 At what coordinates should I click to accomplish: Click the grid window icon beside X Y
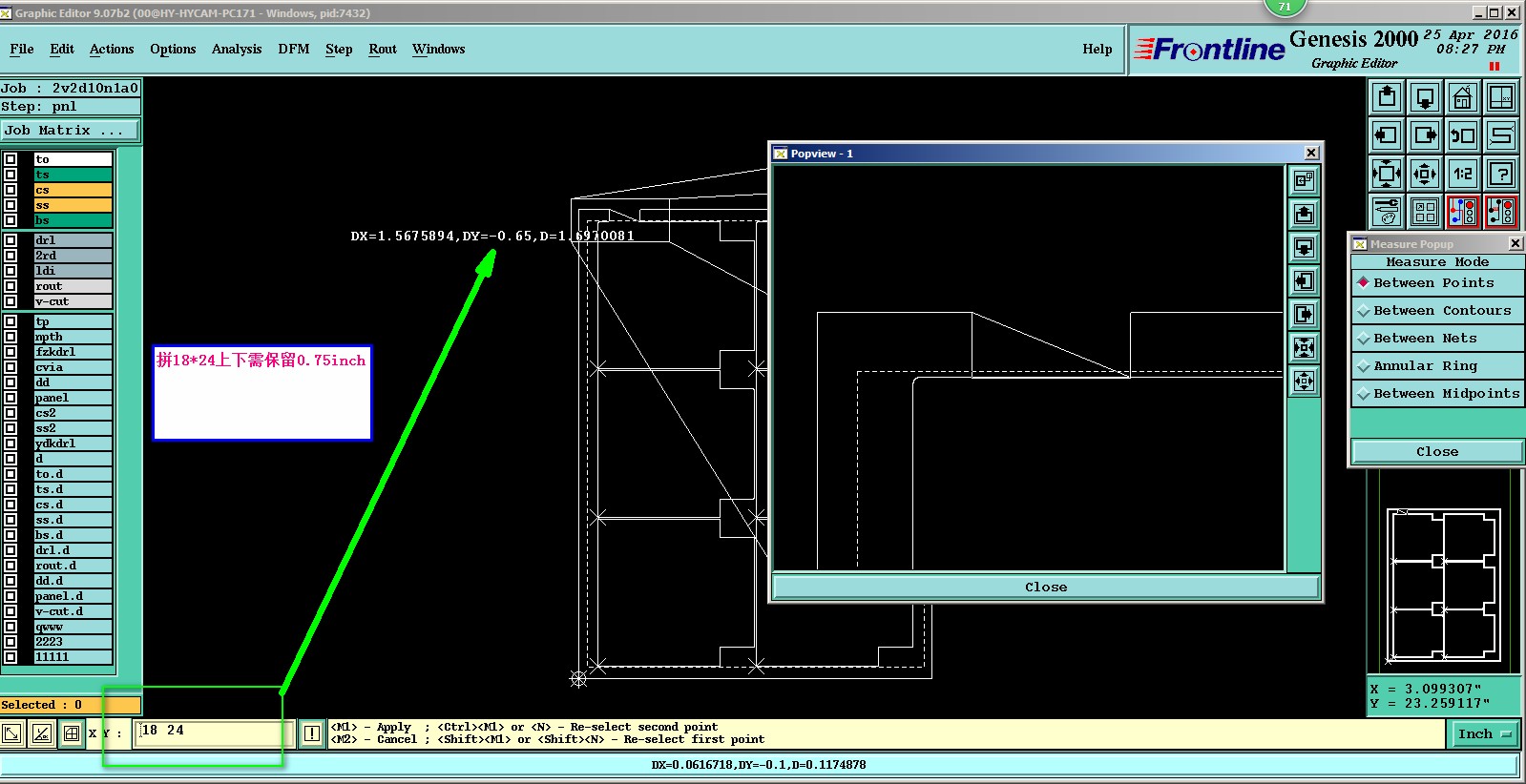click(x=71, y=733)
